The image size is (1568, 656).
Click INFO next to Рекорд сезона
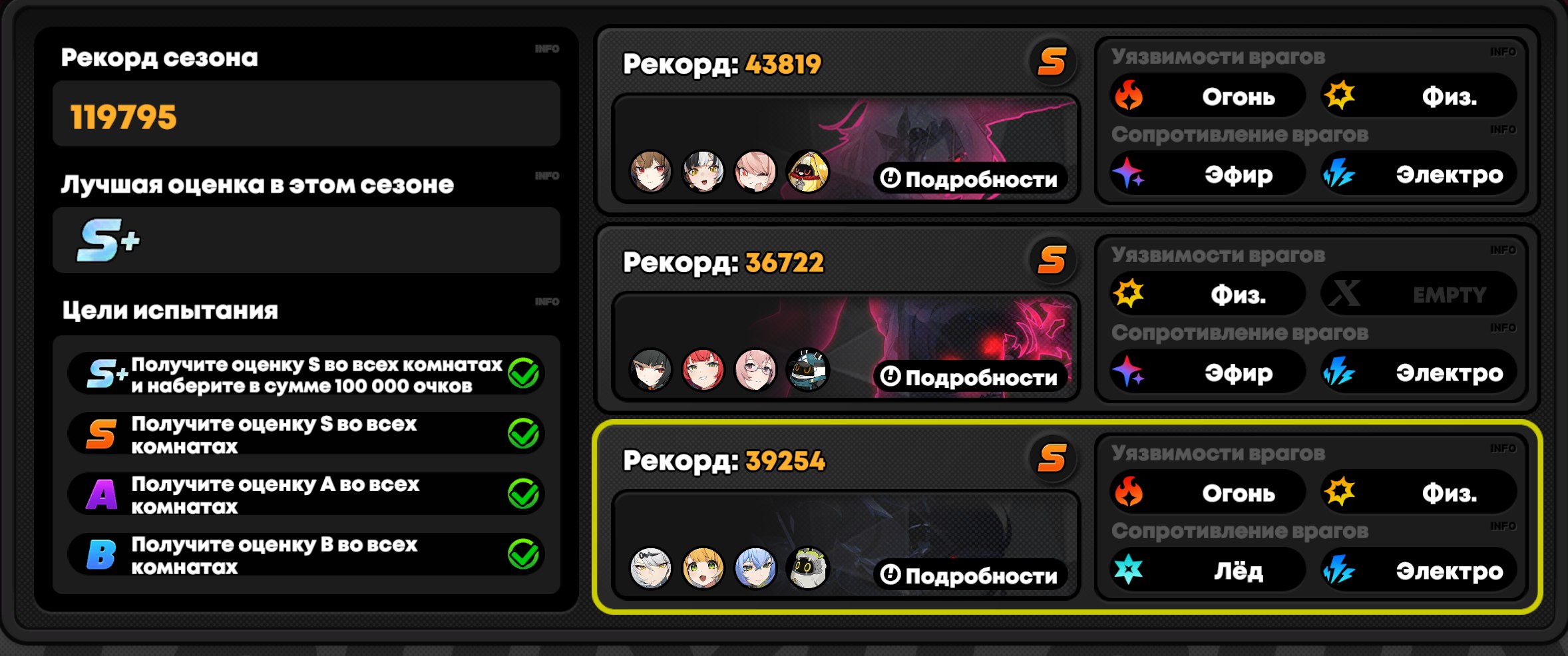click(547, 49)
